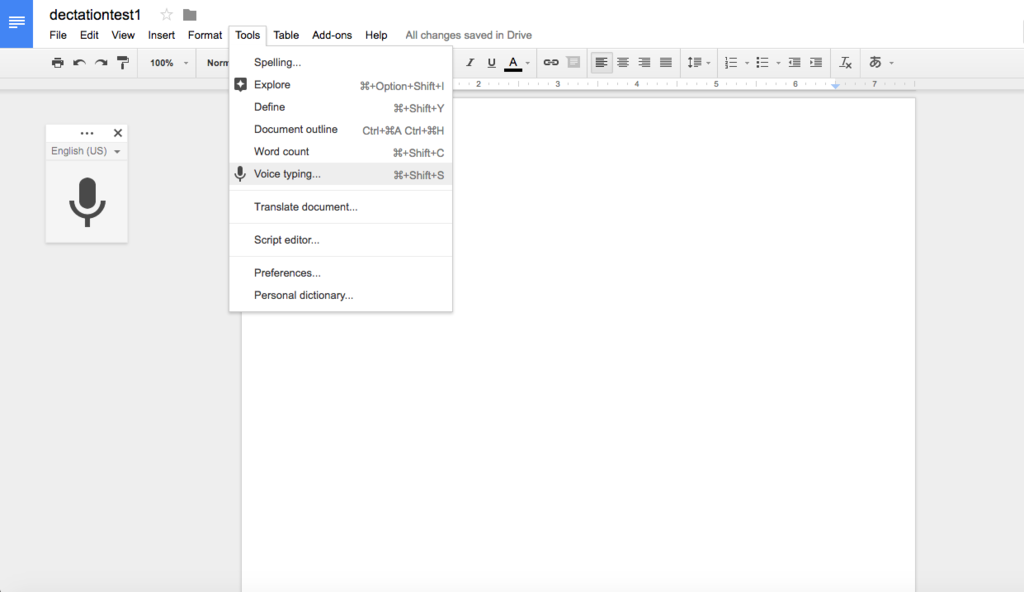Open the Add-ons menu

click(x=332, y=35)
